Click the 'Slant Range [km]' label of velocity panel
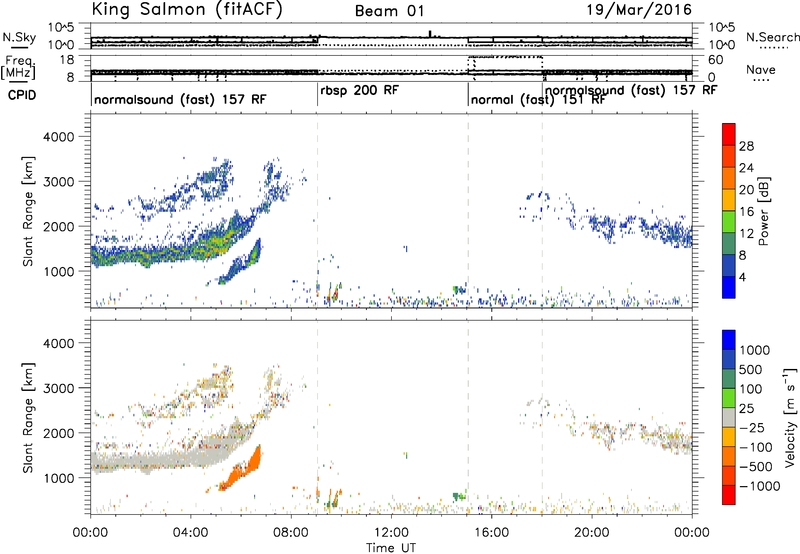Image resolution: width=800 pixels, height=554 pixels. [28, 417]
